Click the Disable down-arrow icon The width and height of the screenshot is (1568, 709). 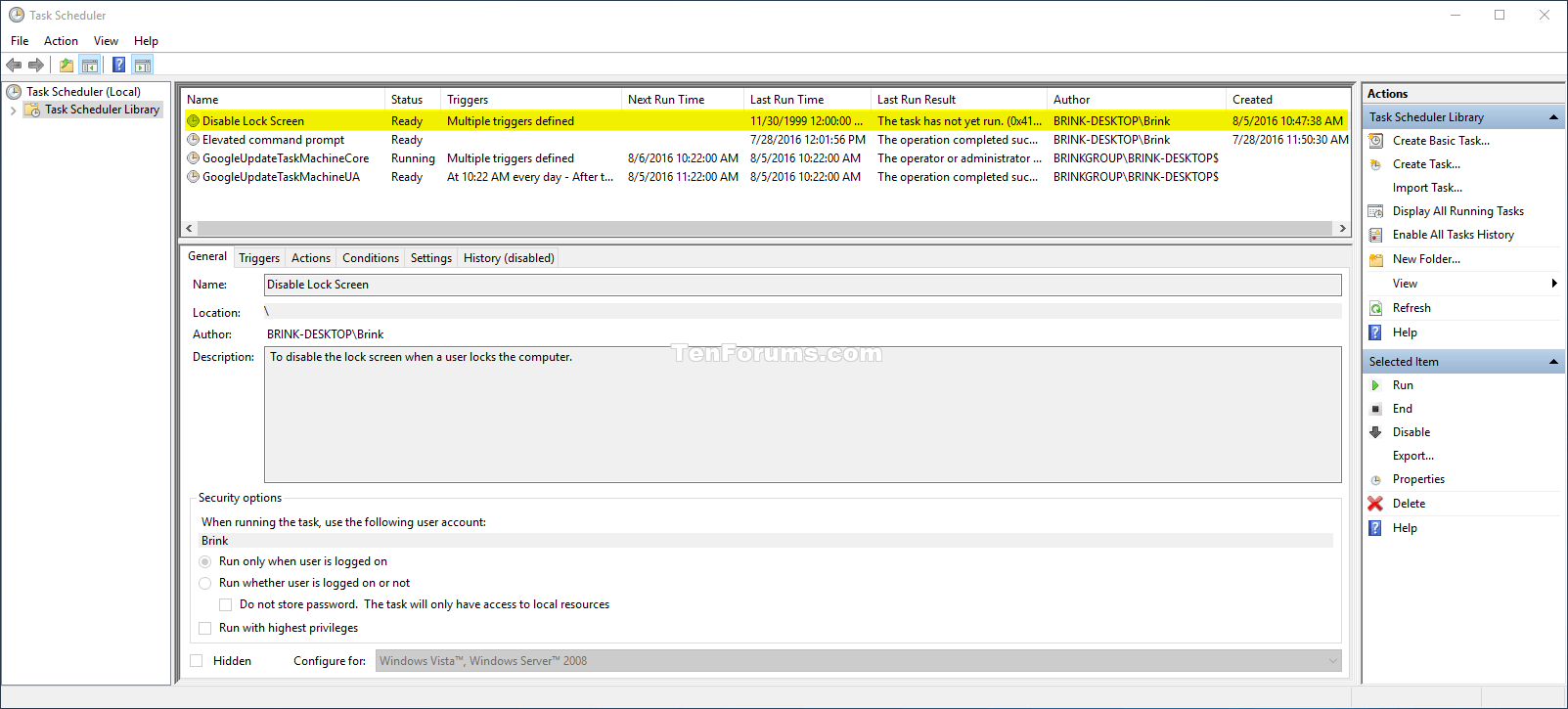coord(1375,432)
